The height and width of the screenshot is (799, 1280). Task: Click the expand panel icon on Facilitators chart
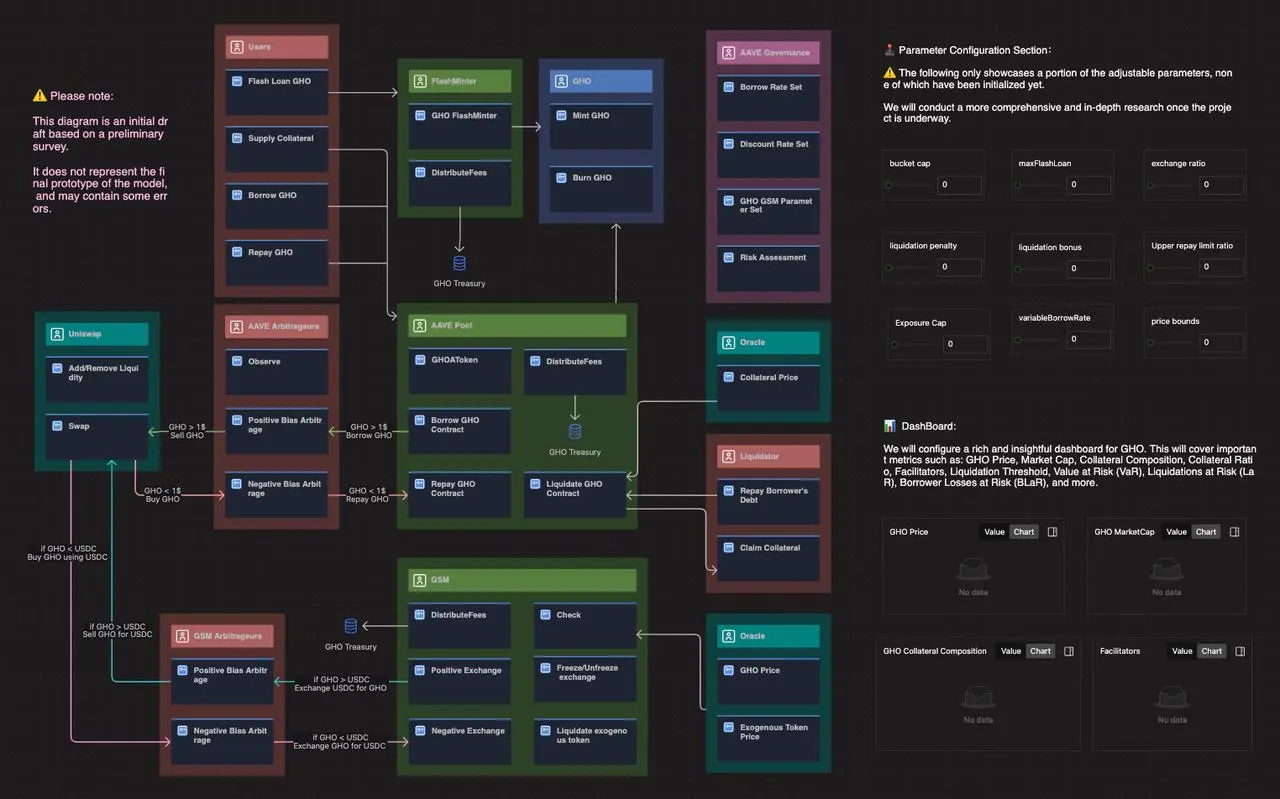[1240, 651]
